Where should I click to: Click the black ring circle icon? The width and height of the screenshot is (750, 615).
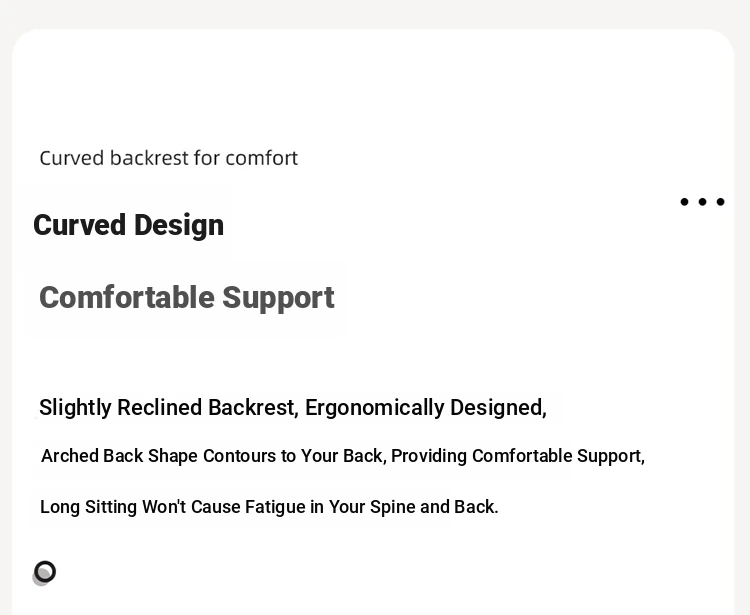click(45, 572)
